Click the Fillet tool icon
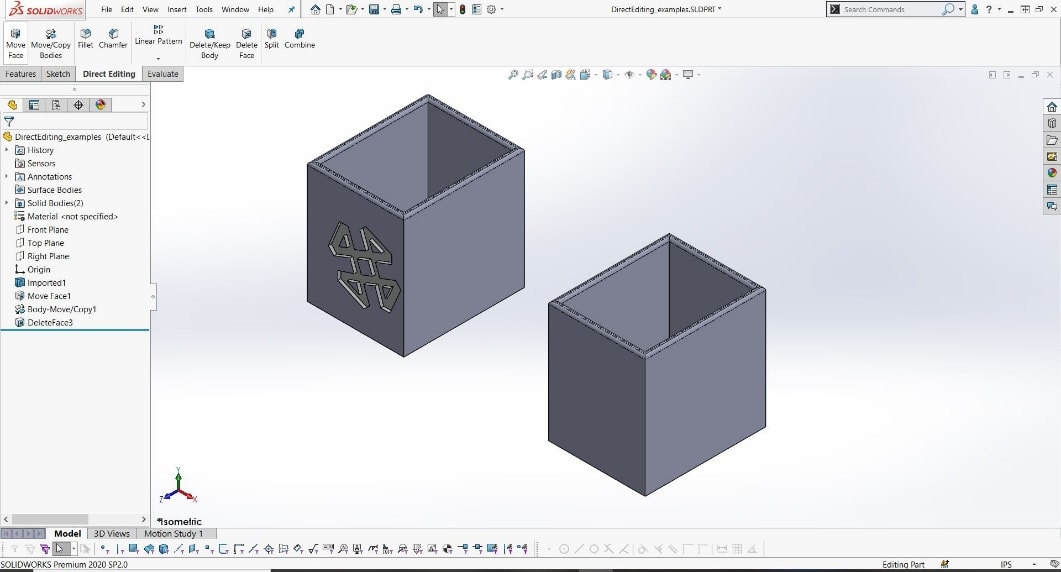 85,38
